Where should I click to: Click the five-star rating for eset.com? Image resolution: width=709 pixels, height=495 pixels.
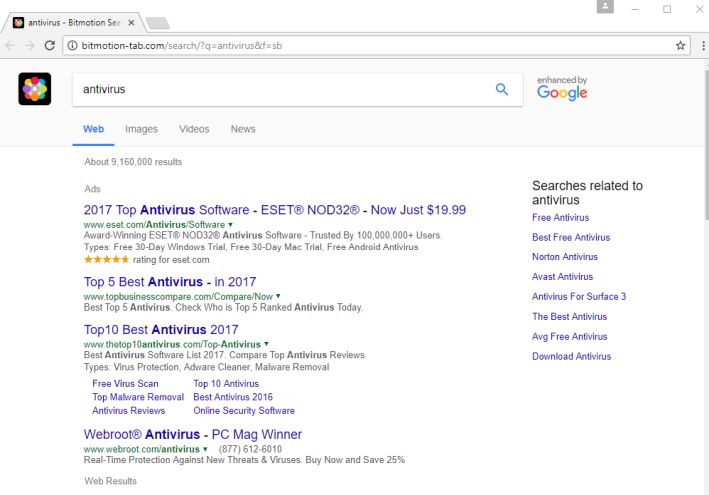pos(107,259)
